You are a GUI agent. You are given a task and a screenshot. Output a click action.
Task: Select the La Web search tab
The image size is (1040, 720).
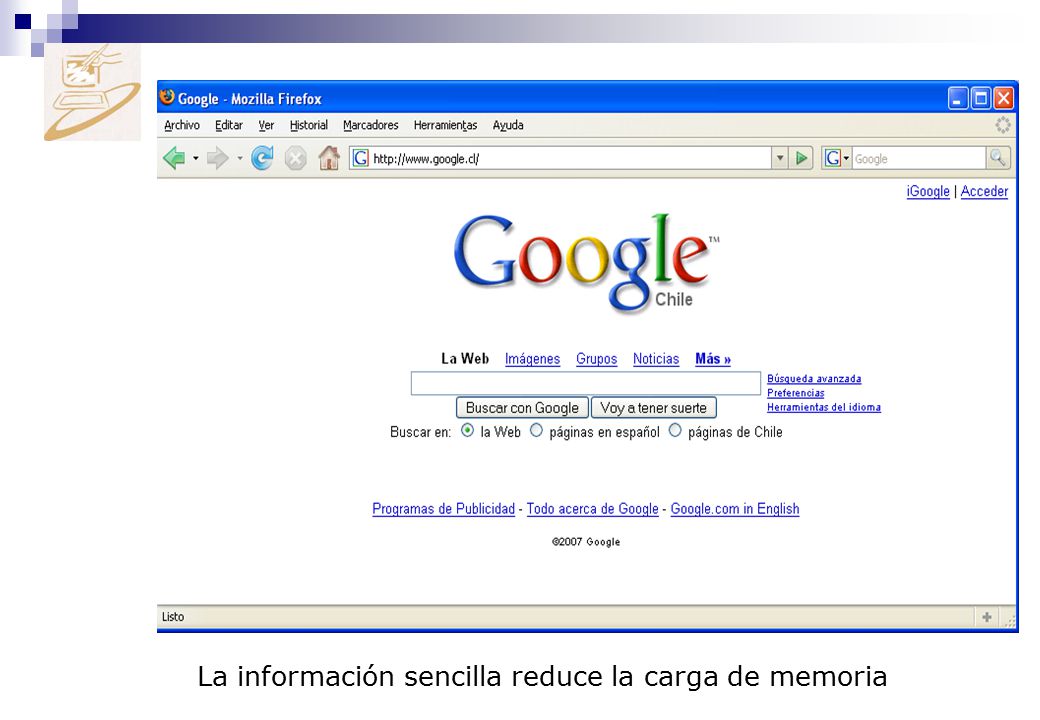click(465, 359)
